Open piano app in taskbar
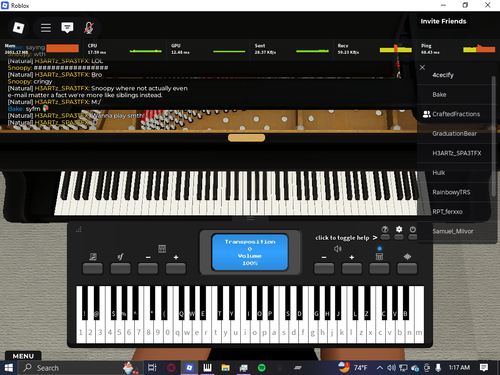 pyautogui.click(x=207, y=368)
